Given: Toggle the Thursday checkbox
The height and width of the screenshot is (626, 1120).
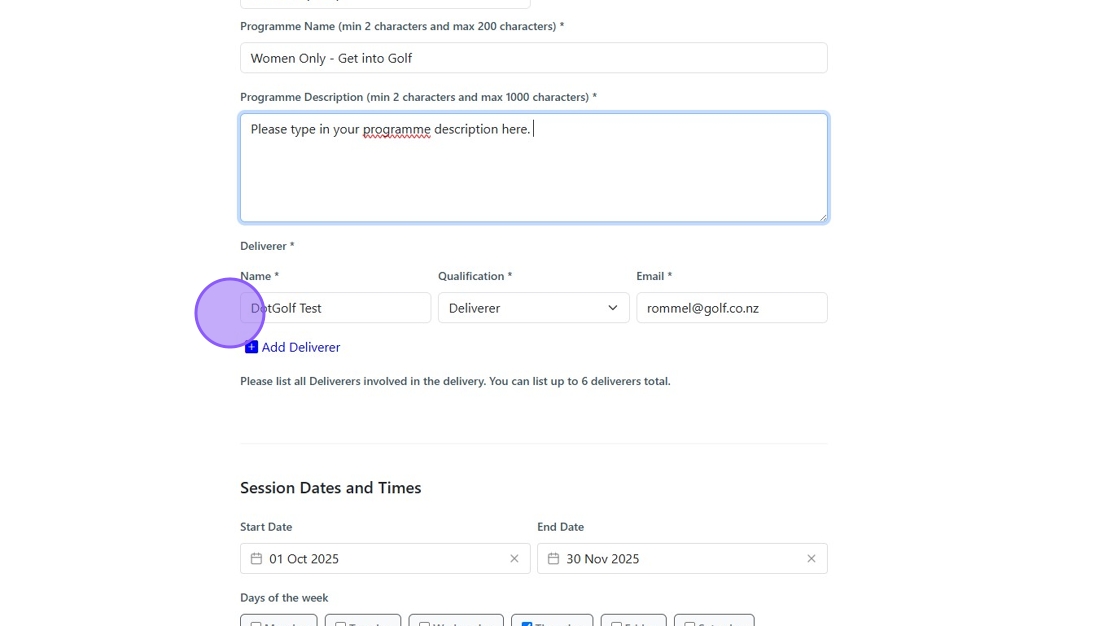Looking at the screenshot, I should click(526, 623).
